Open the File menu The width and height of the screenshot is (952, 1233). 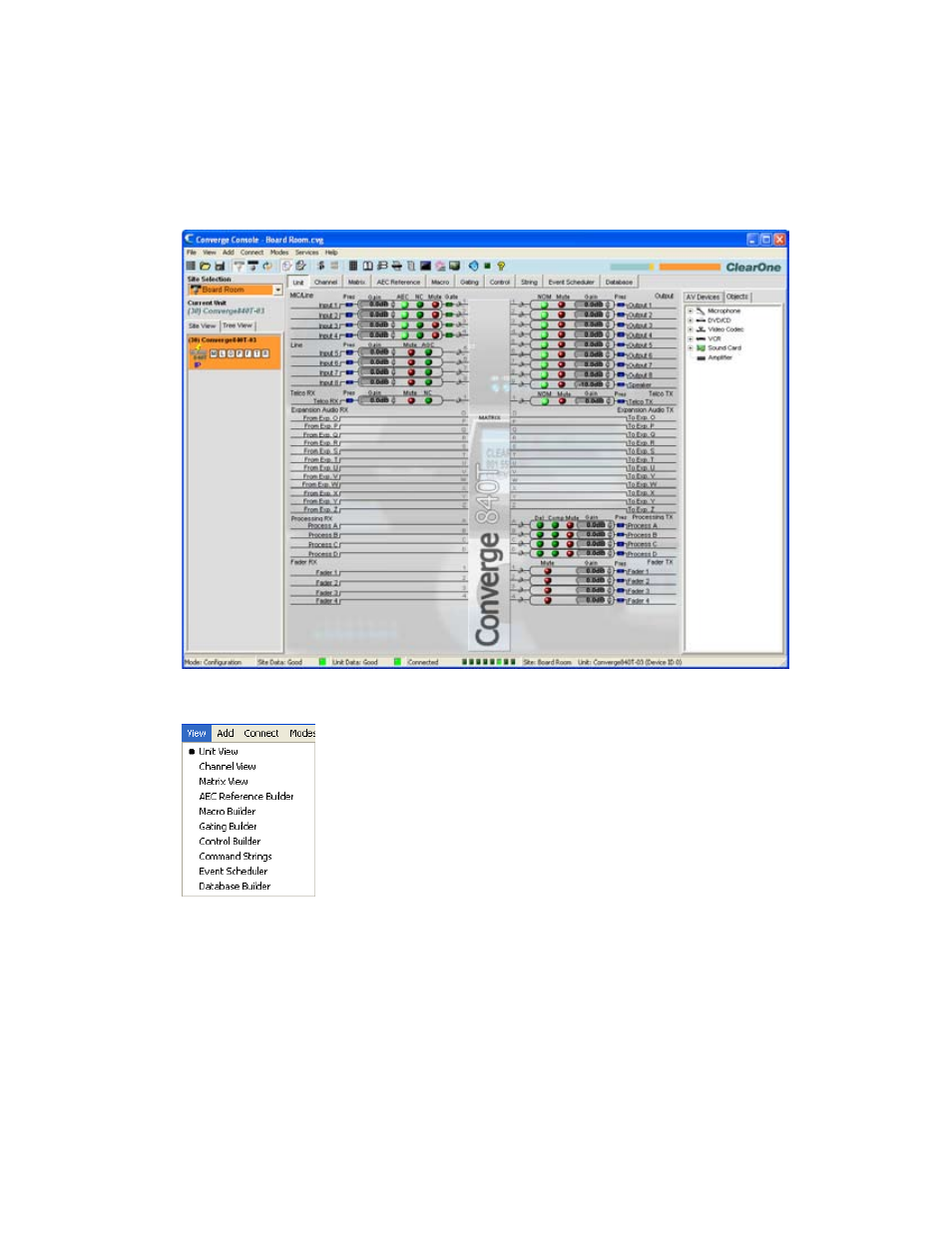point(192,253)
